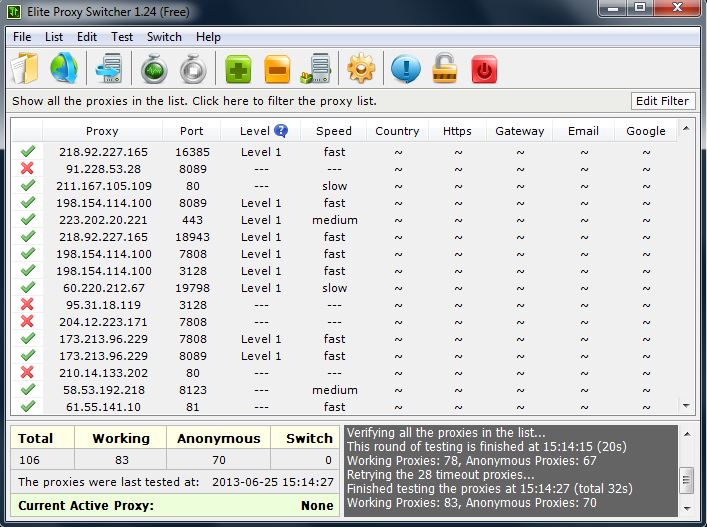Click green check status for 211.167.105.109

pos(28,185)
